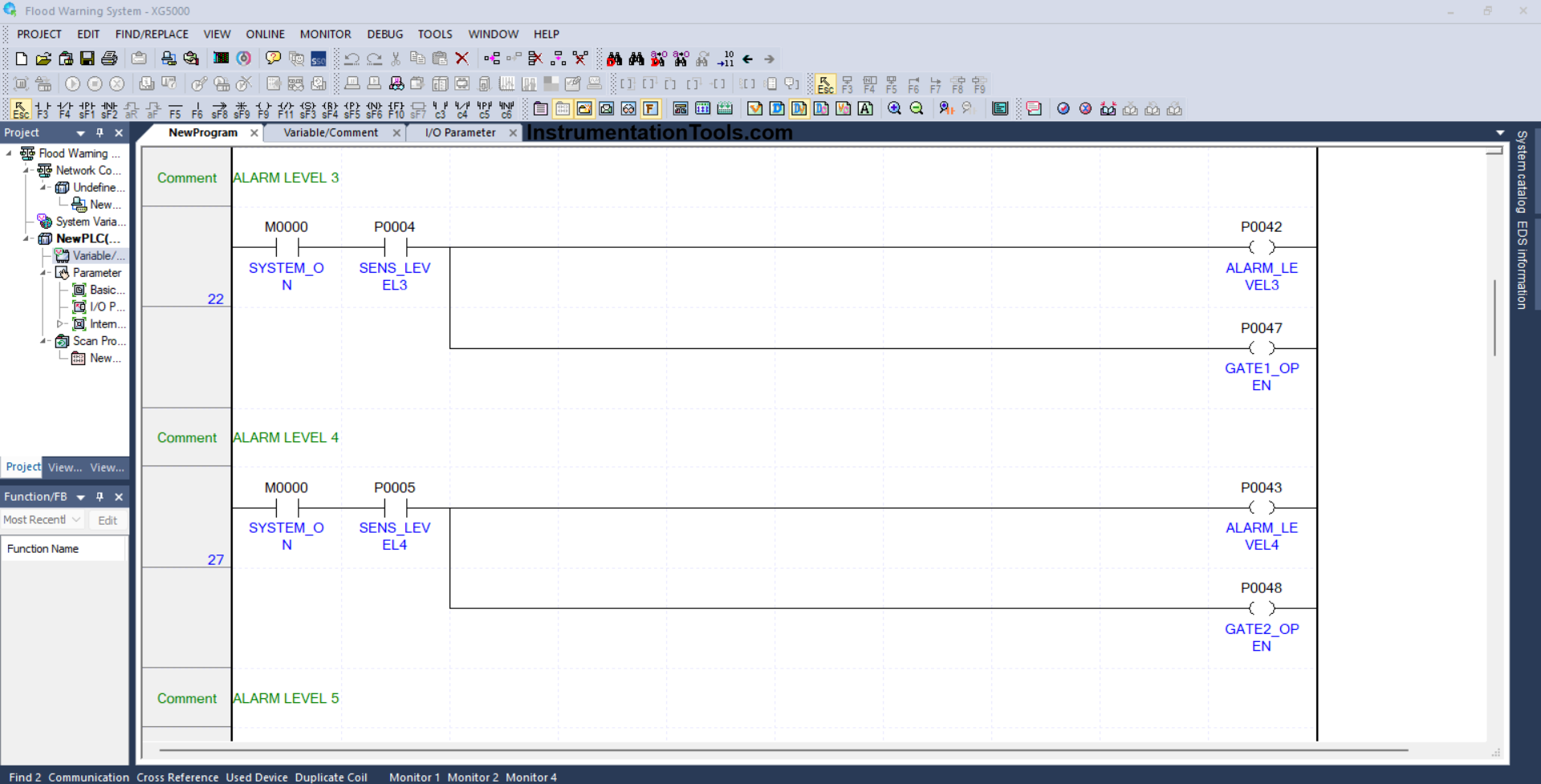Redo action via toolbar arrow

[374, 59]
